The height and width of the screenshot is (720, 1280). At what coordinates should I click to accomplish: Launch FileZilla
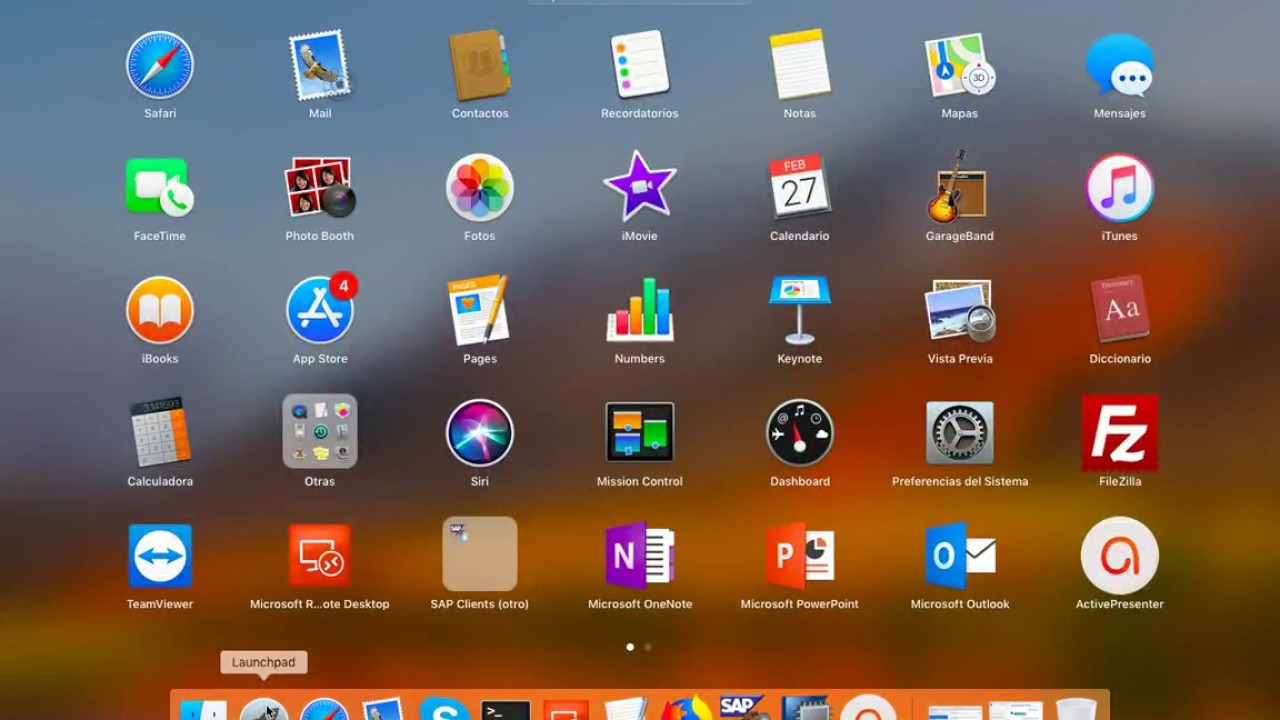click(1120, 432)
